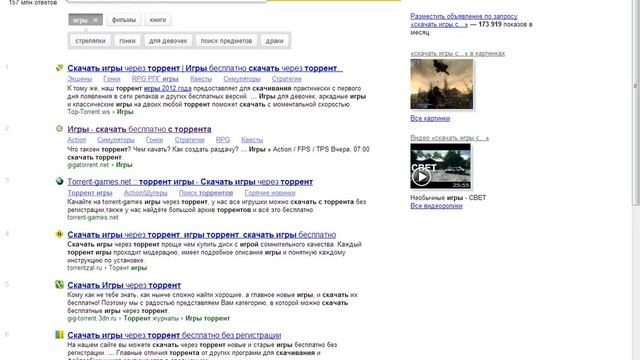Screen dimensions: 640x360
Task: Select the 'книги' filter chip
Action: pos(158,20)
